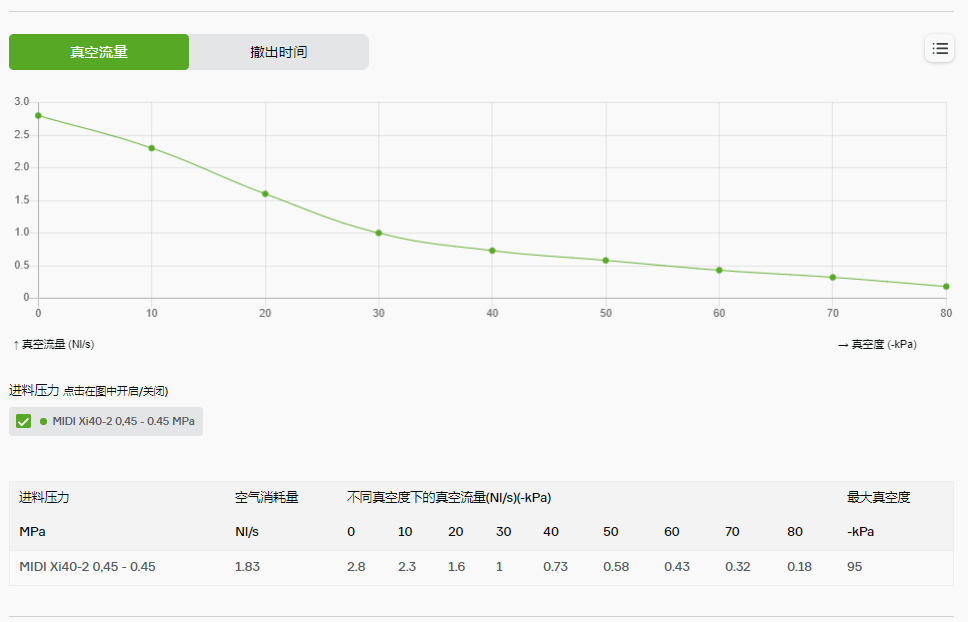The width and height of the screenshot is (968, 622).
Task: Switch to the 撤出时间 tab
Action: click(279, 52)
